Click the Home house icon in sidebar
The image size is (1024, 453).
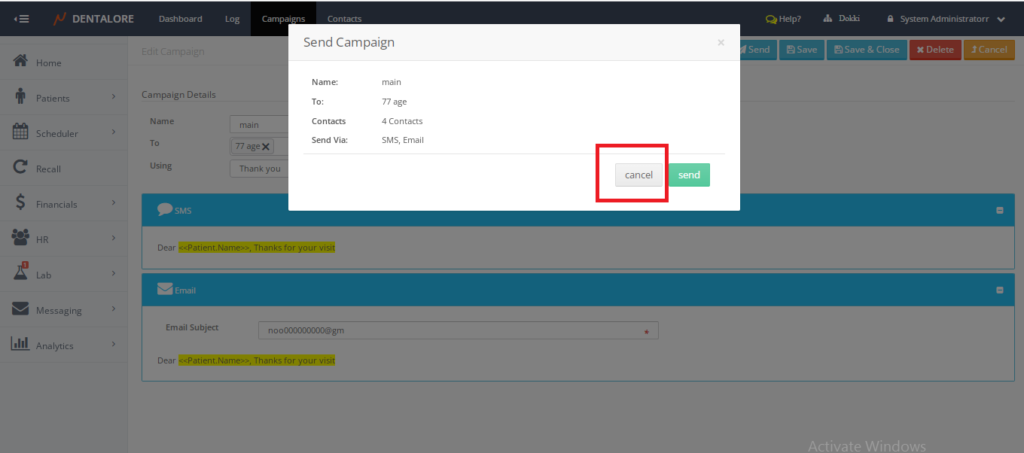coord(19,62)
